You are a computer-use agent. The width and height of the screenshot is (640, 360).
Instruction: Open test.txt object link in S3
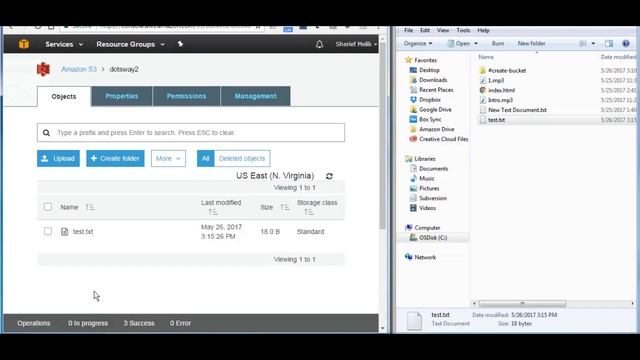[83, 231]
